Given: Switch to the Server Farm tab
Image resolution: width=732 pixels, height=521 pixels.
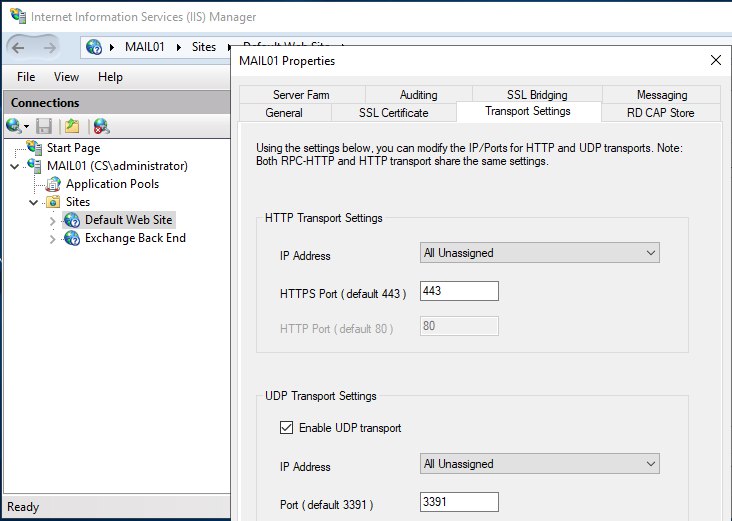Looking at the screenshot, I should coord(302,95).
